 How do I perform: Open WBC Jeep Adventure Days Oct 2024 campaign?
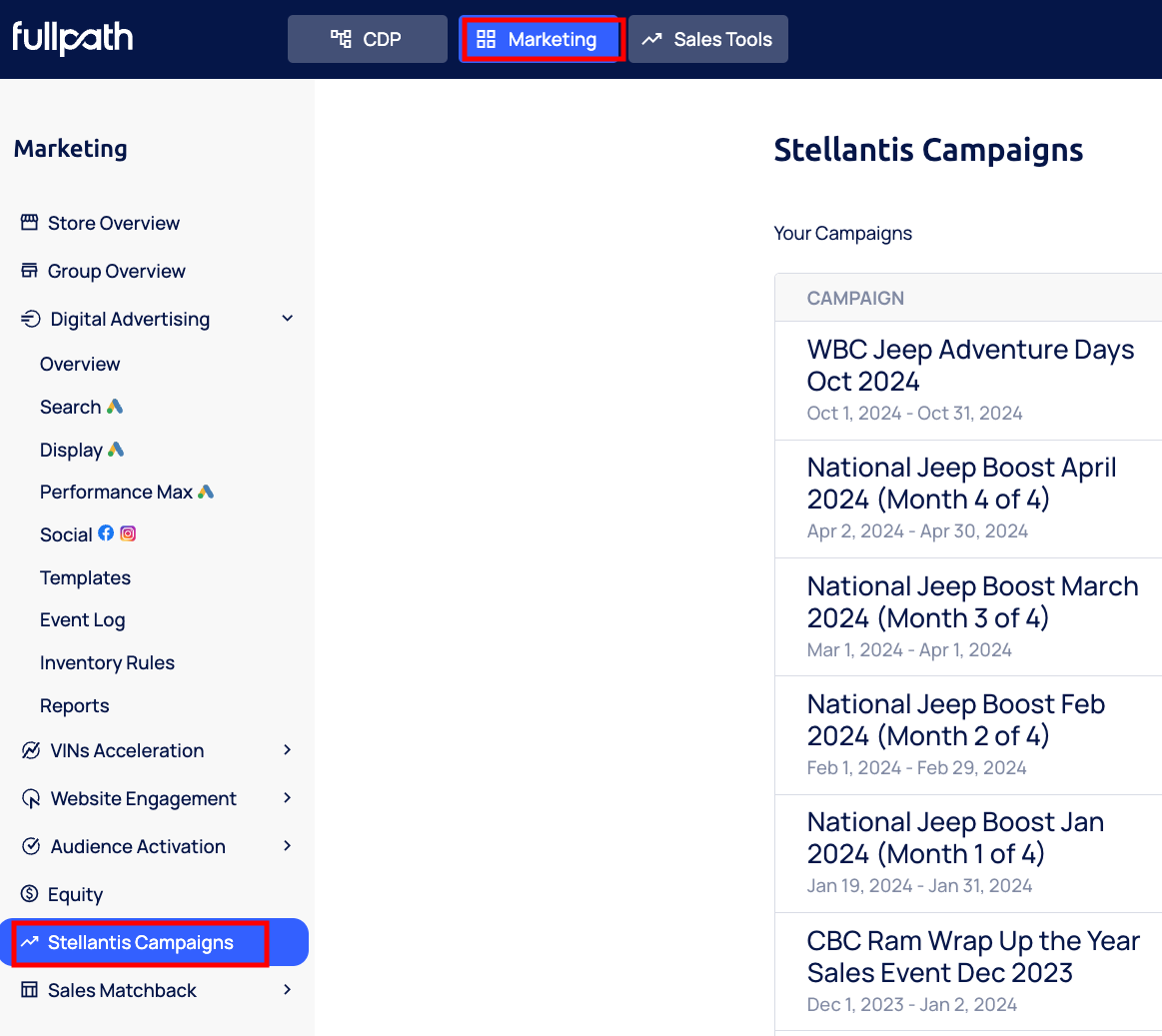(969, 365)
